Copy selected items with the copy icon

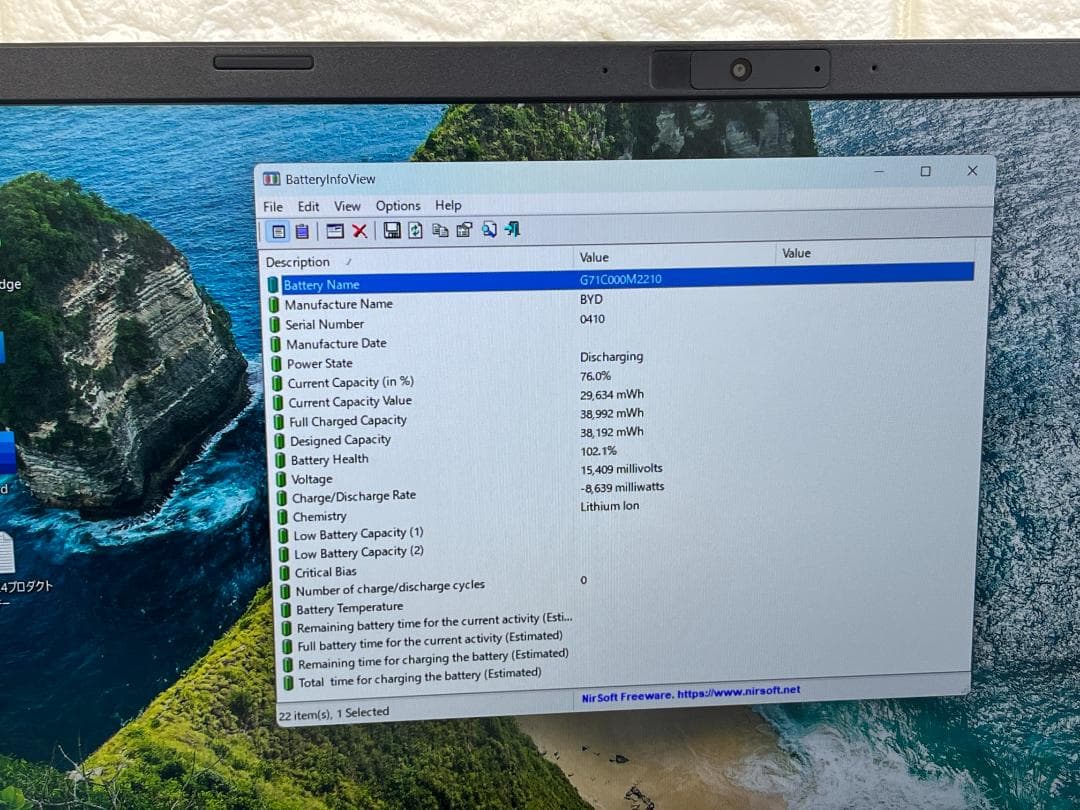pos(440,230)
